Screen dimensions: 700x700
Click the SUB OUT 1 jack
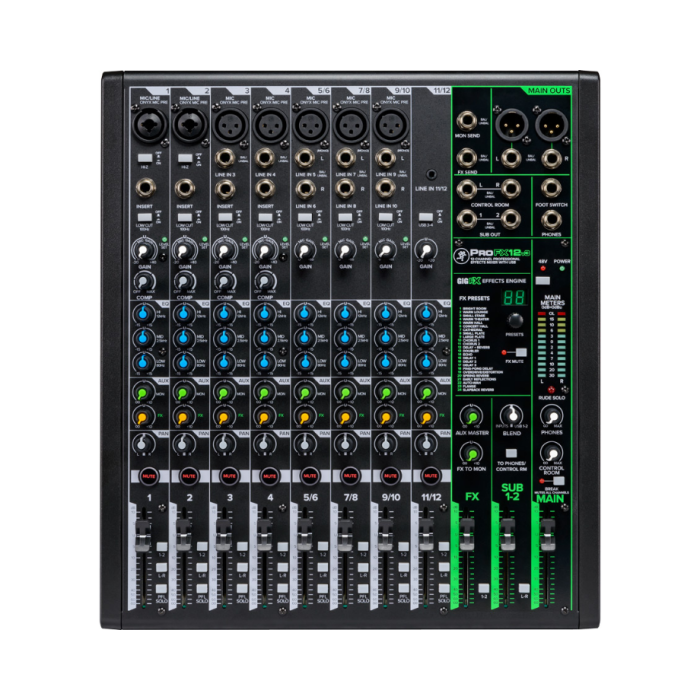point(467,219)
